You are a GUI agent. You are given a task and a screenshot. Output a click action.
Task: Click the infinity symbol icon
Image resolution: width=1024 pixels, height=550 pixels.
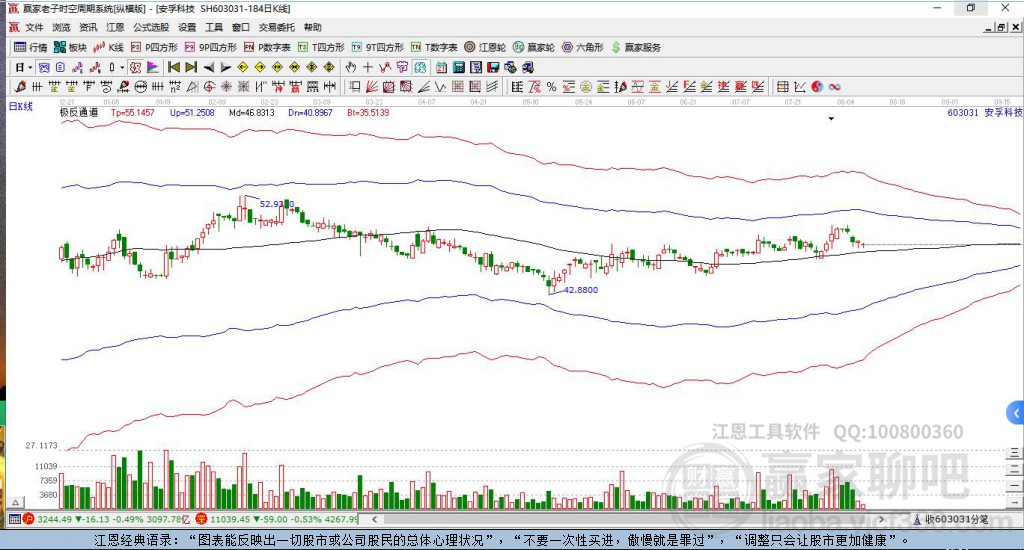[x=834, y=87]
